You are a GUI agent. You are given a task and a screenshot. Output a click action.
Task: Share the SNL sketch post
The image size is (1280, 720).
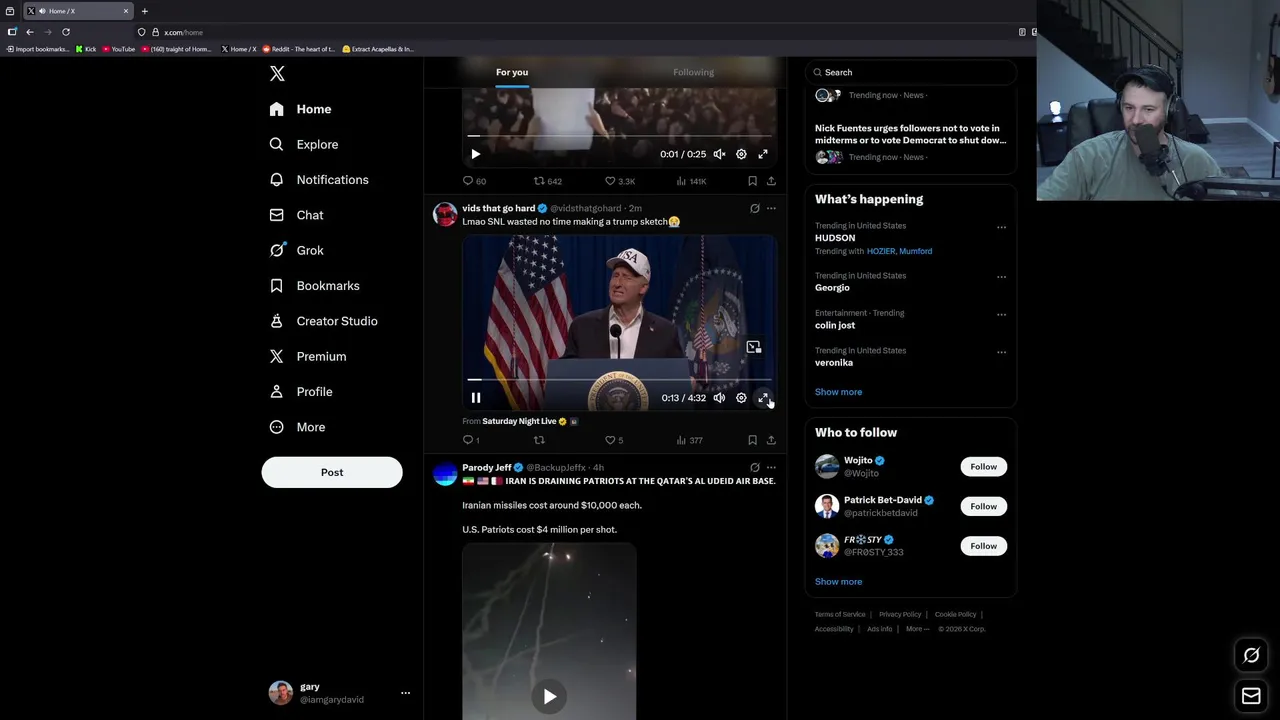coord(771,440)
